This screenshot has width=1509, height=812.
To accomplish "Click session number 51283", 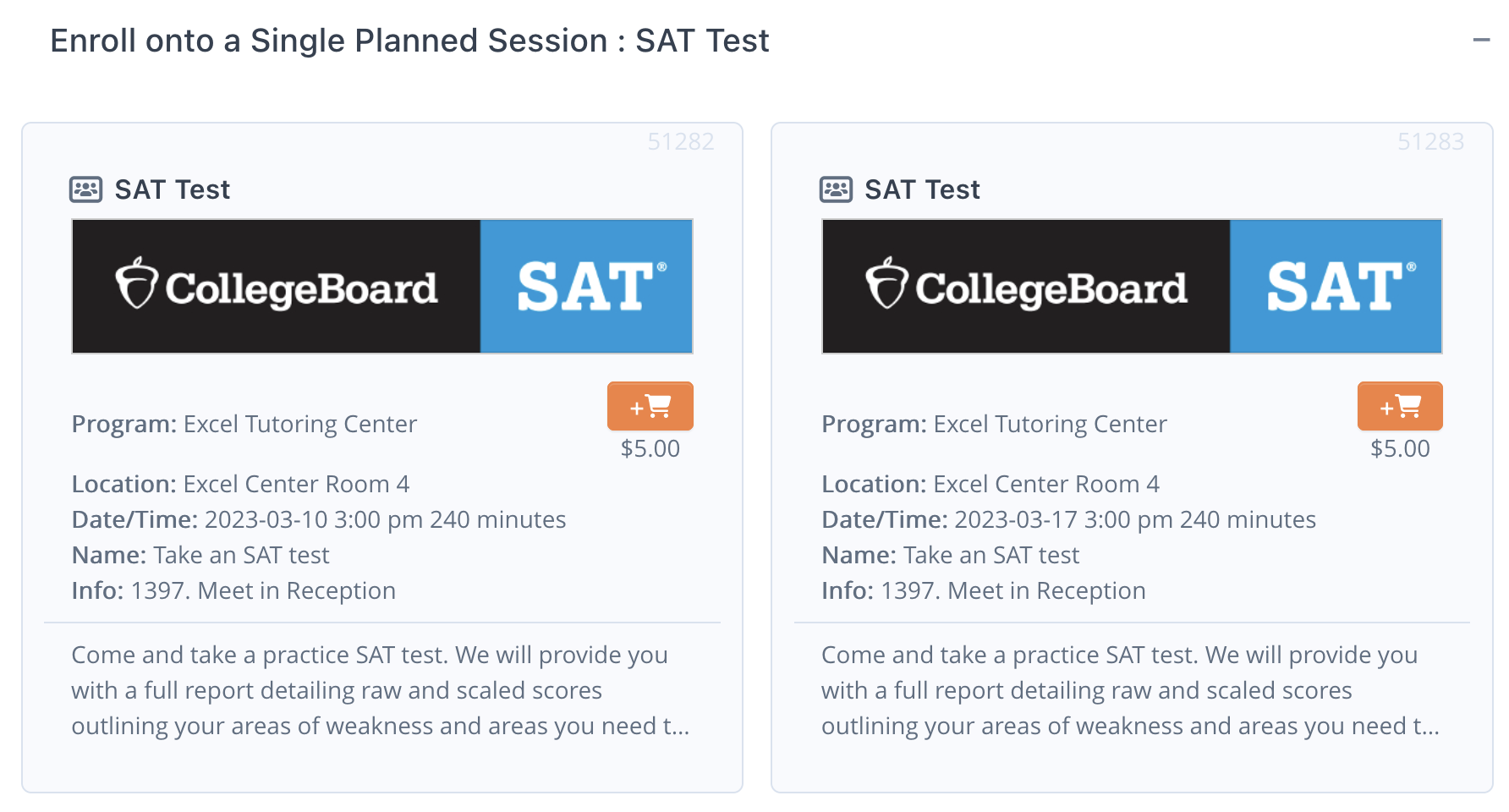I will [1430, 141].
